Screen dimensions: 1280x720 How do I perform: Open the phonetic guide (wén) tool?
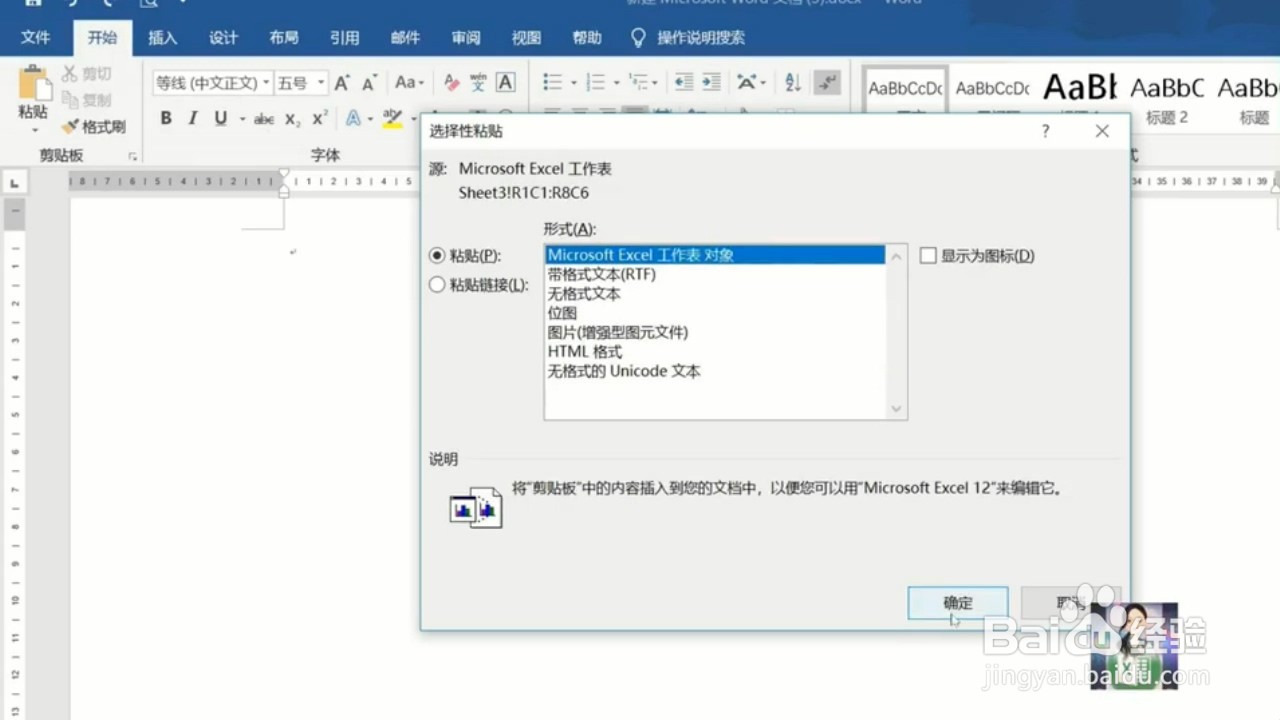point(478,83)
